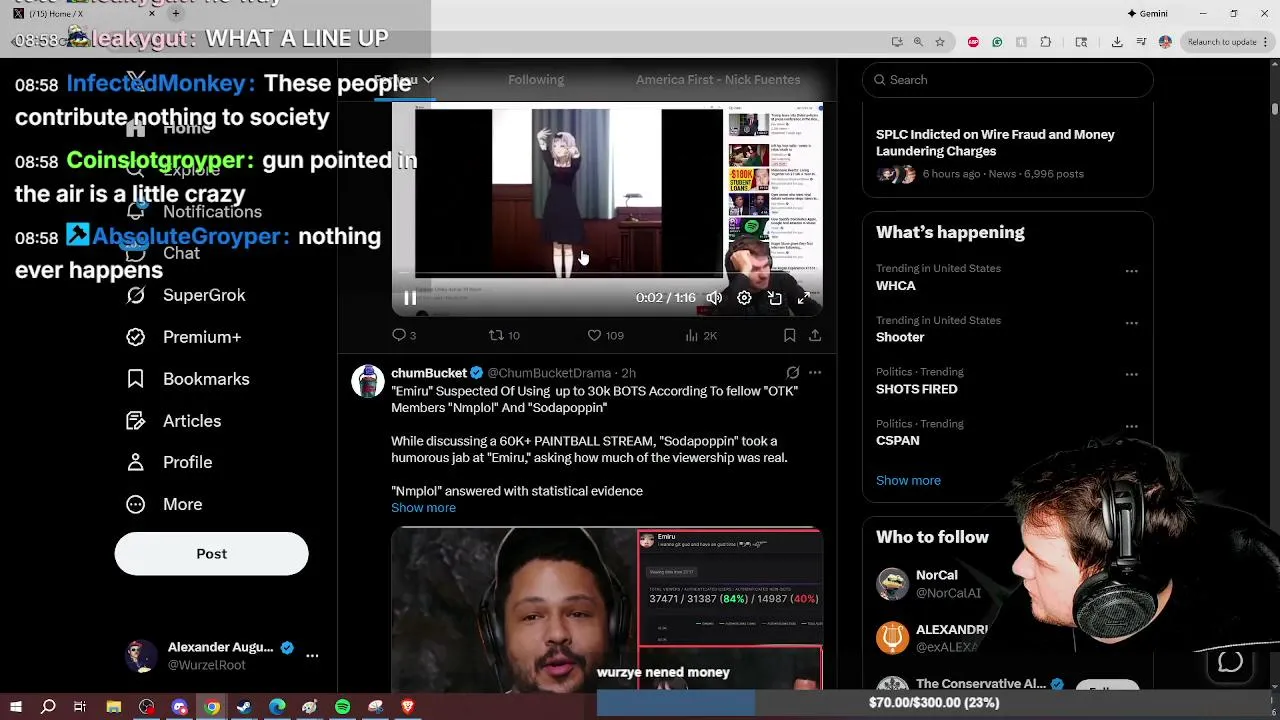Open the More sidebar menu
1280x720 pixels.
(x=165, y=504)
